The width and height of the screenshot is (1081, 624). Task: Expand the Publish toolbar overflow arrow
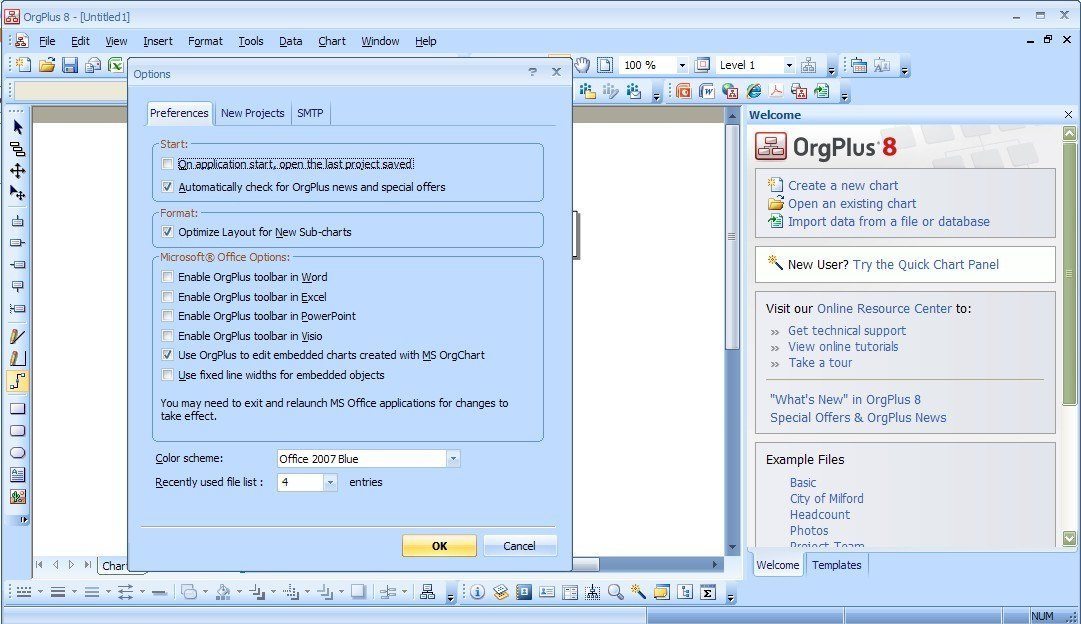coord(845,96)
